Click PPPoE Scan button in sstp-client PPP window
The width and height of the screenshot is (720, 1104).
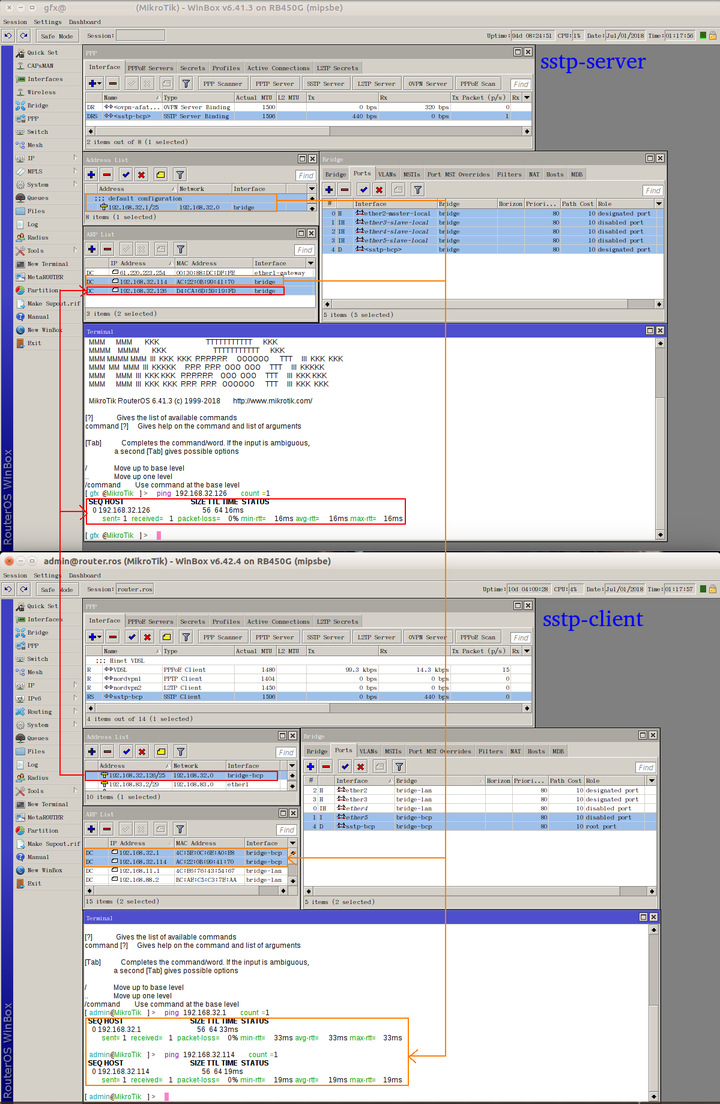pyautogui.click(x=478, y=636)
